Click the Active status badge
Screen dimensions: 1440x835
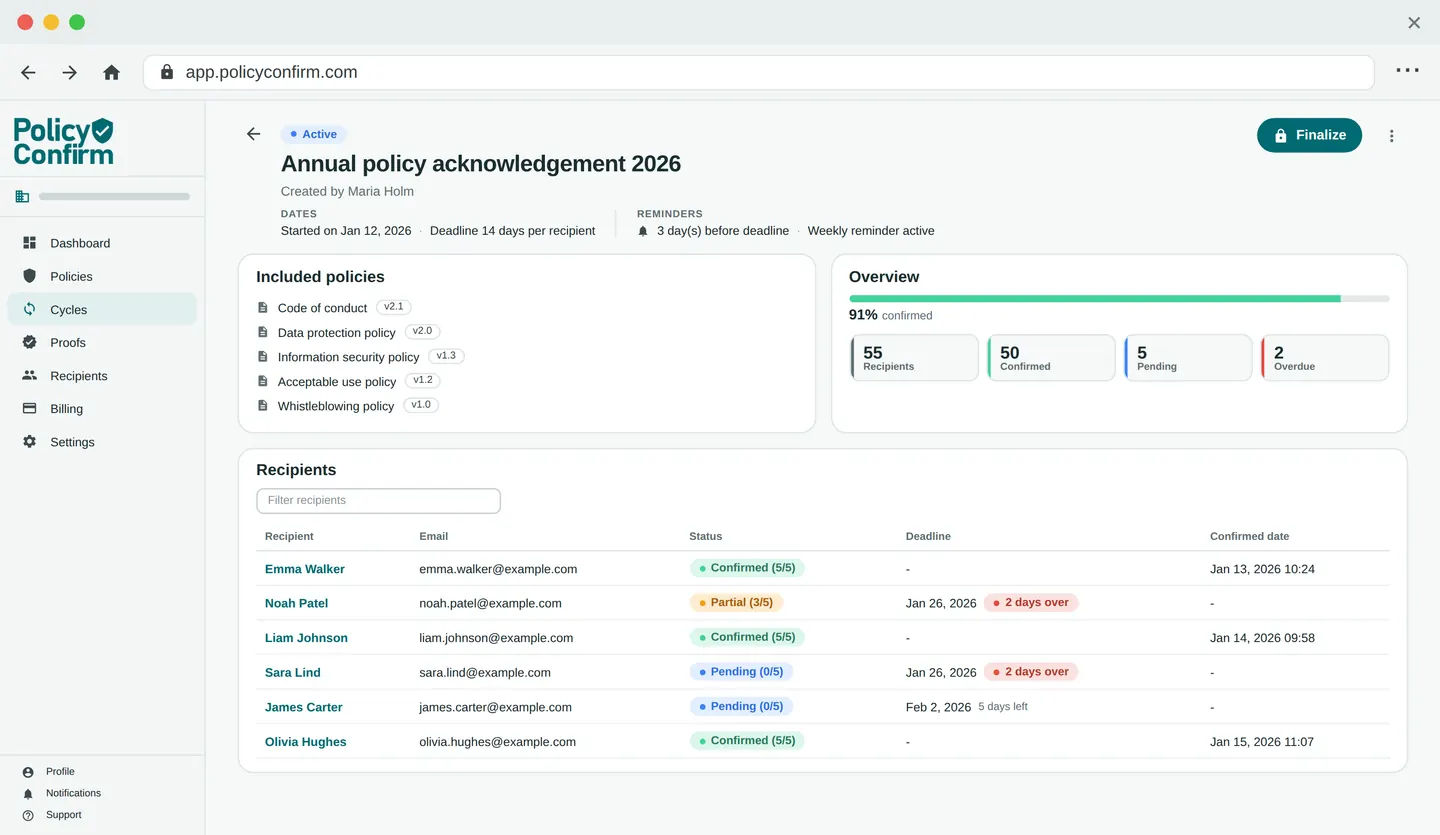314,134
